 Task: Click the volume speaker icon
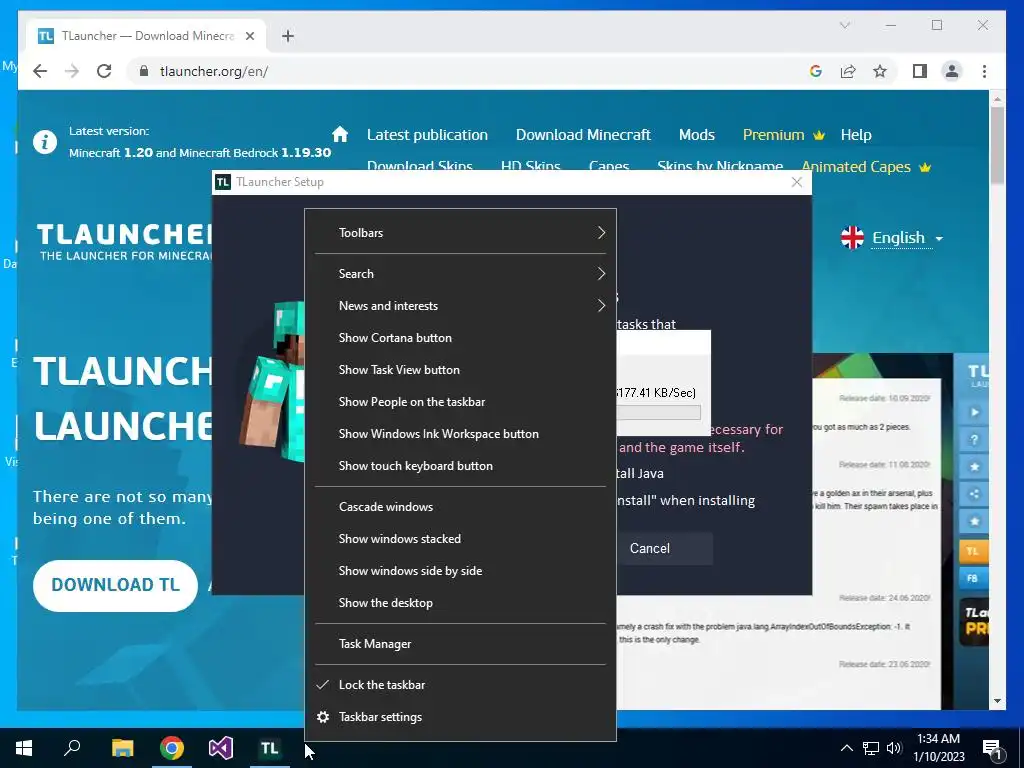(894, 748)
